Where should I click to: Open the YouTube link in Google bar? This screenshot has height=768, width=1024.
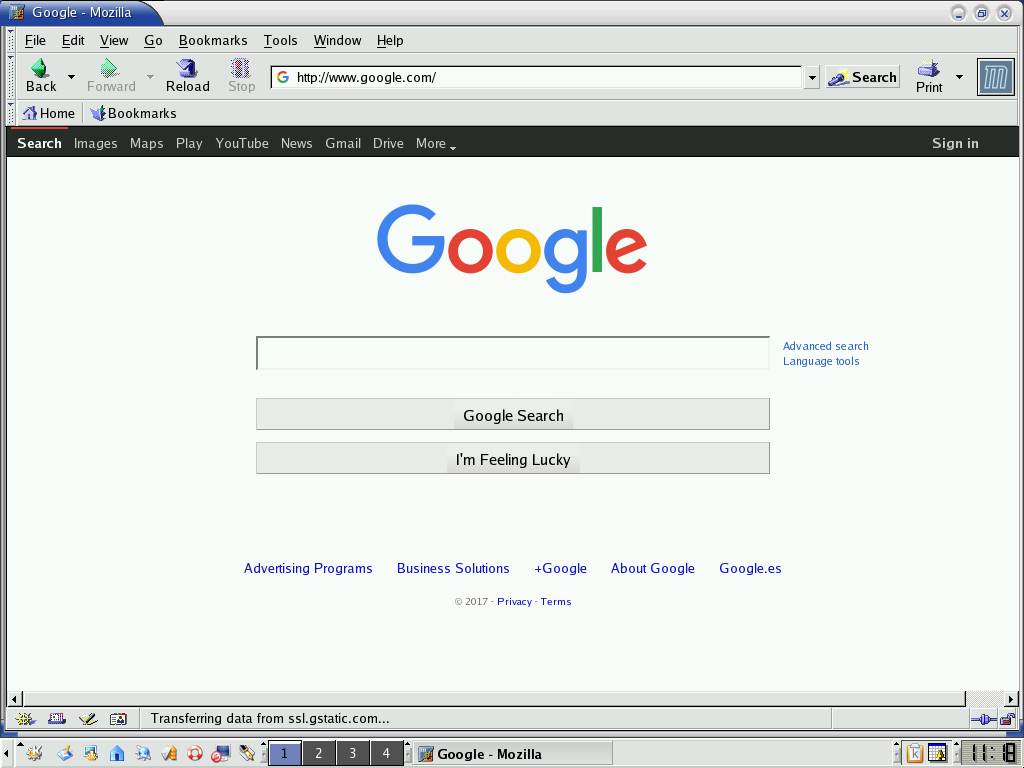point(242,143)
